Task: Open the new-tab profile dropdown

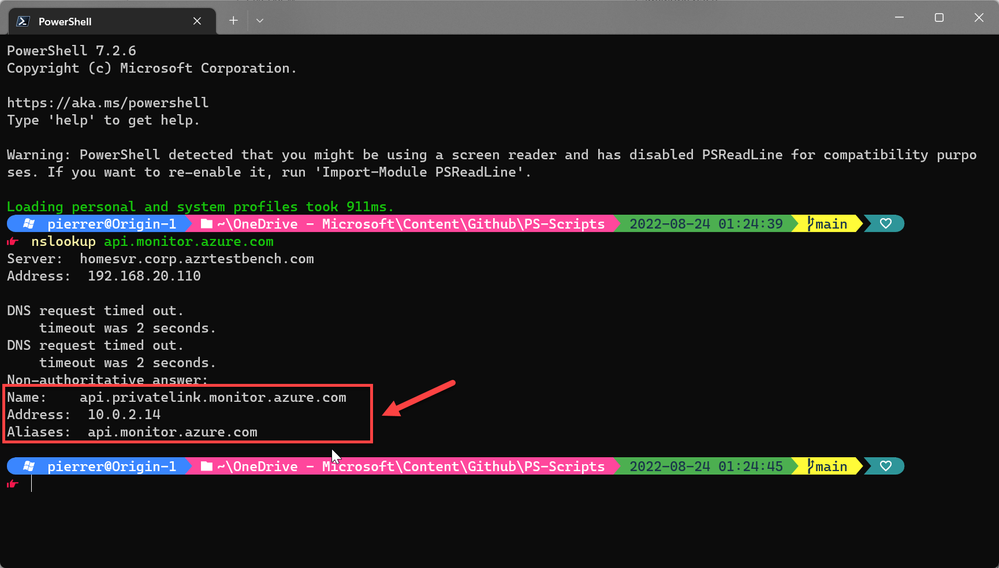Action: 259,20
